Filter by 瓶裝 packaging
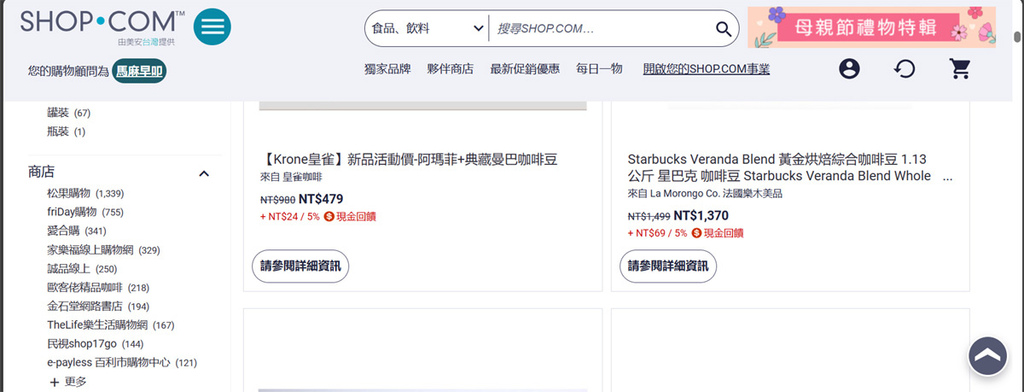Screen dimensions: 1024x392 coord(66,132)
